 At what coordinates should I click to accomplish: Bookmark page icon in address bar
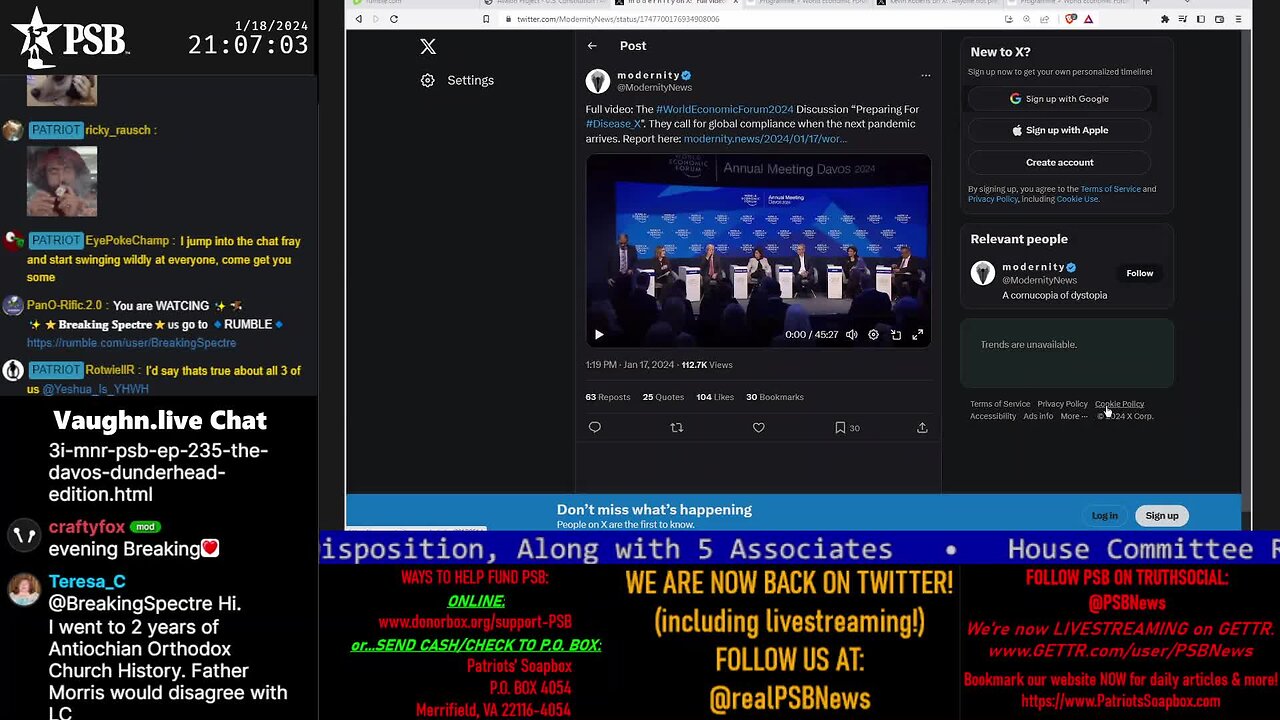click(487, 19)
